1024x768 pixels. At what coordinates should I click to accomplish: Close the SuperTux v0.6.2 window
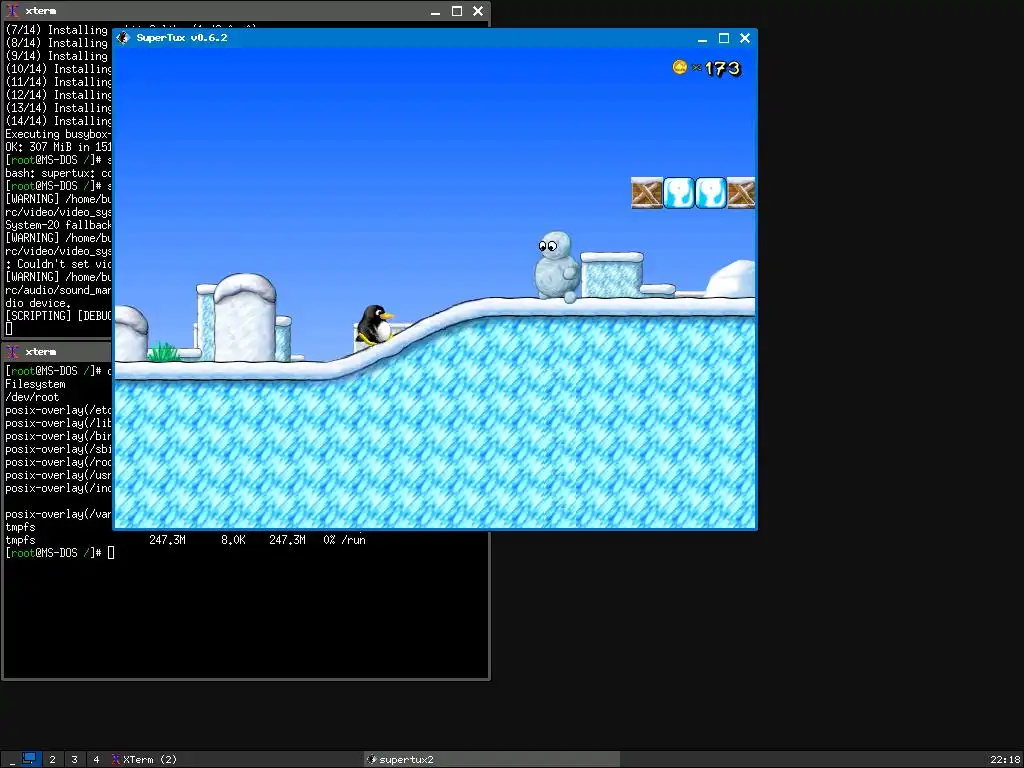coord(744,39)
